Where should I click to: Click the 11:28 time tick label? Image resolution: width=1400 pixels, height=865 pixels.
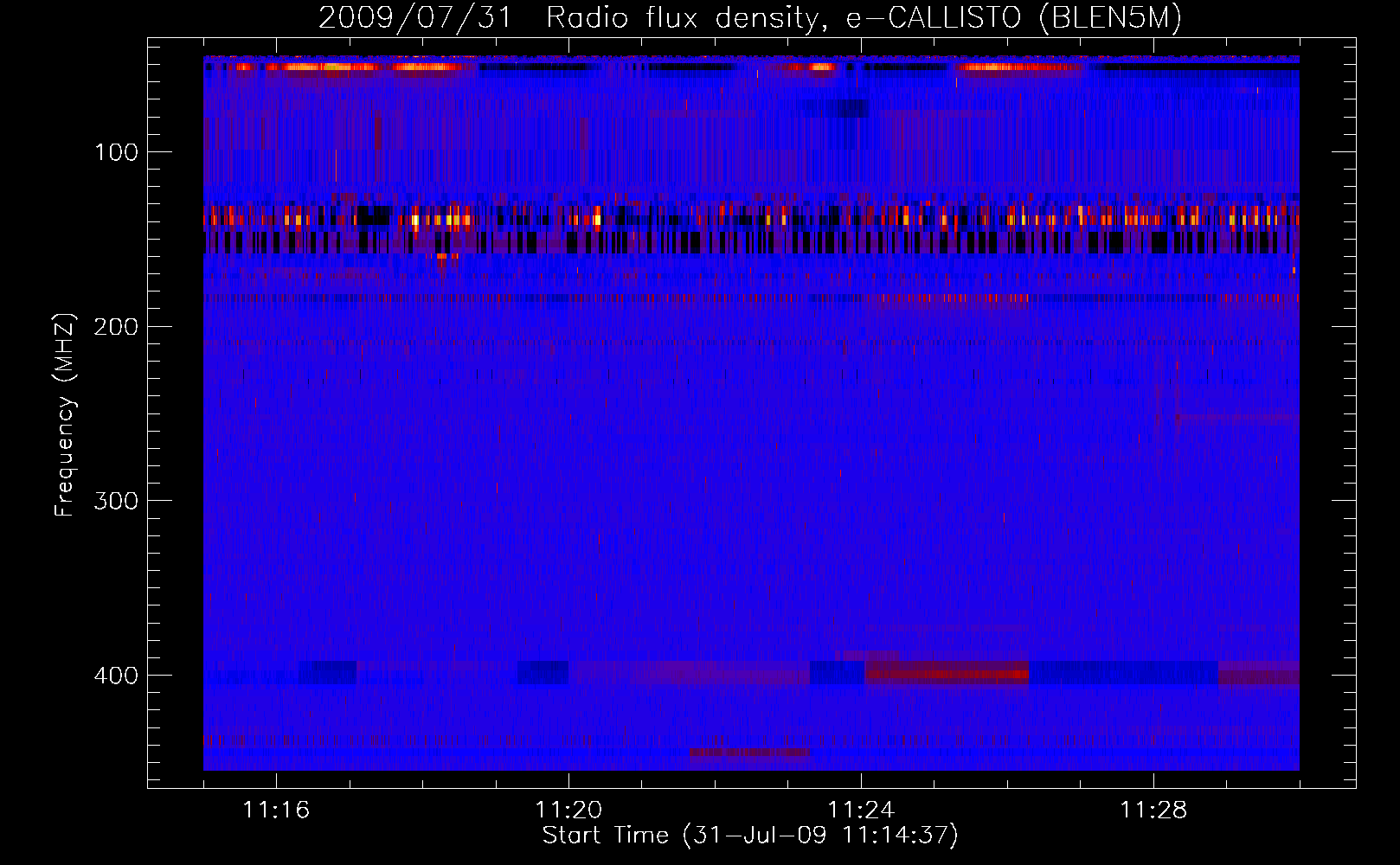point(1153,810)
